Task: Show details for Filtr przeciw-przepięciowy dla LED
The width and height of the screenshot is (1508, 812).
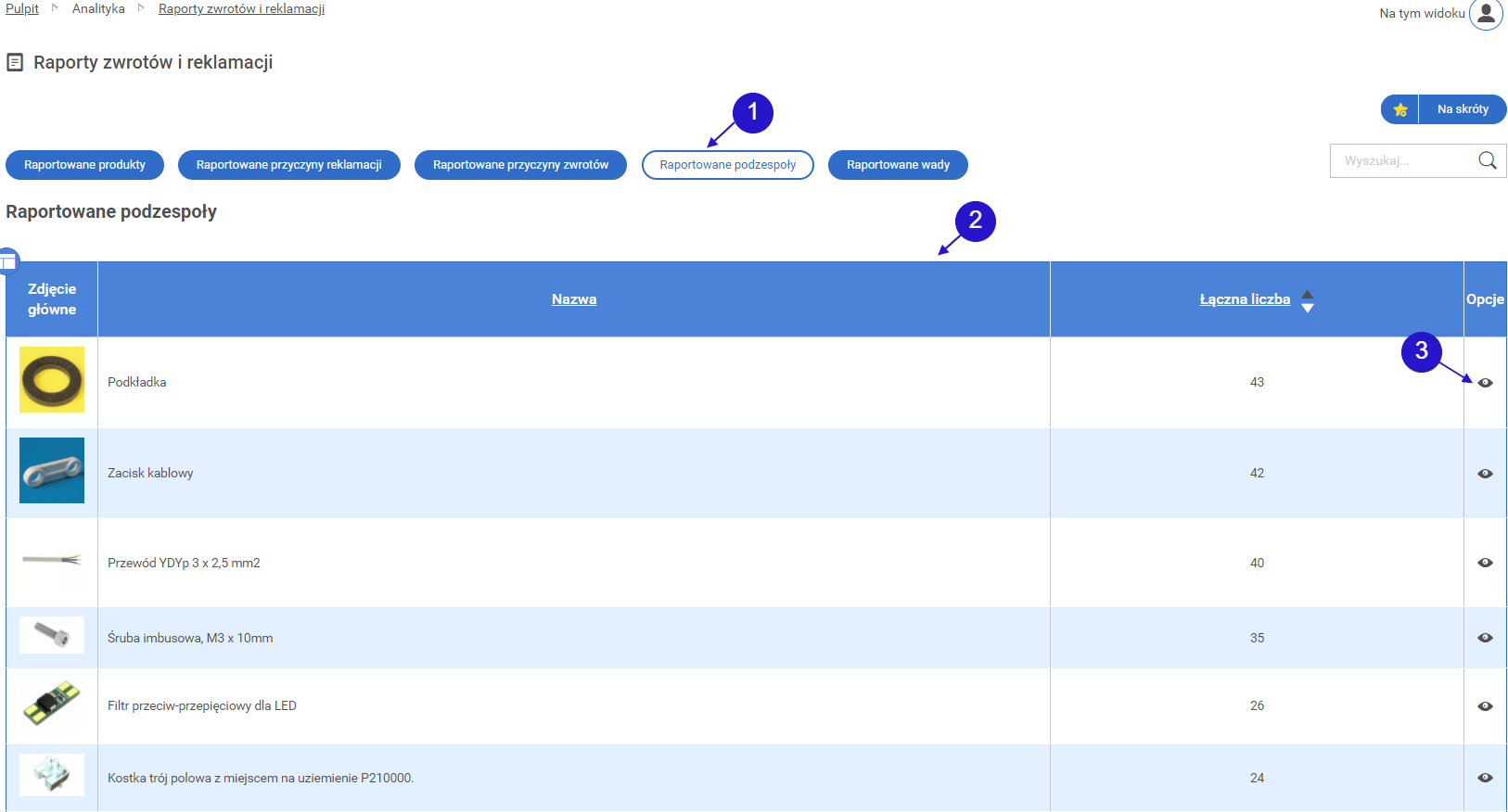Action: point(1485,706)
